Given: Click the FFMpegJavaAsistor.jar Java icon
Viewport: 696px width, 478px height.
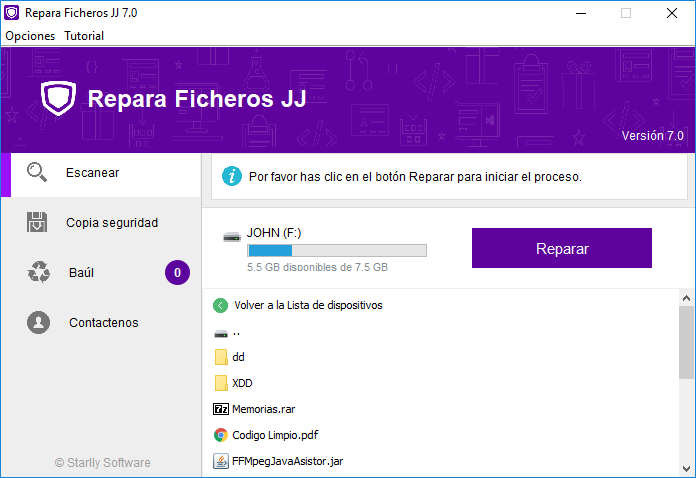Looking at the screenshot, I should pyautogui.click(x=221, y=461).
